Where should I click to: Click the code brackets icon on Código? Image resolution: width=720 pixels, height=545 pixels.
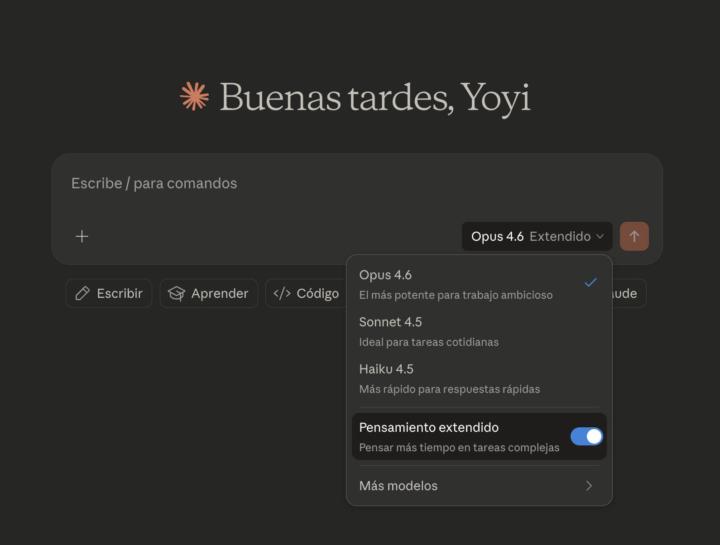[282, 293]
